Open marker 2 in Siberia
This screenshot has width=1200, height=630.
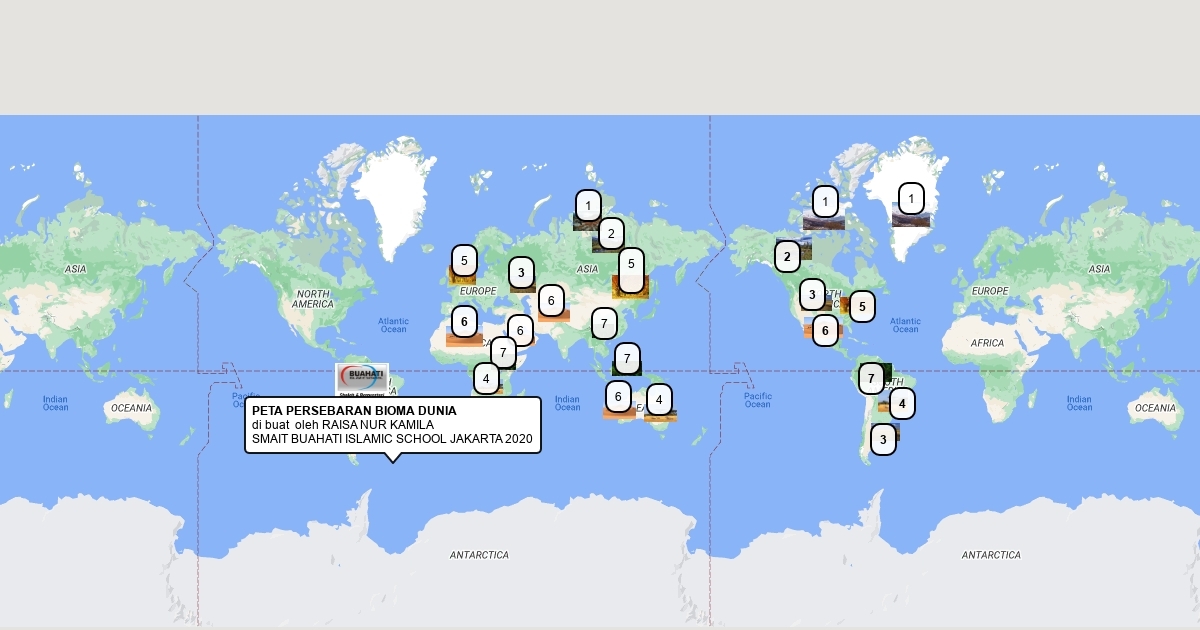click(610, 234)
